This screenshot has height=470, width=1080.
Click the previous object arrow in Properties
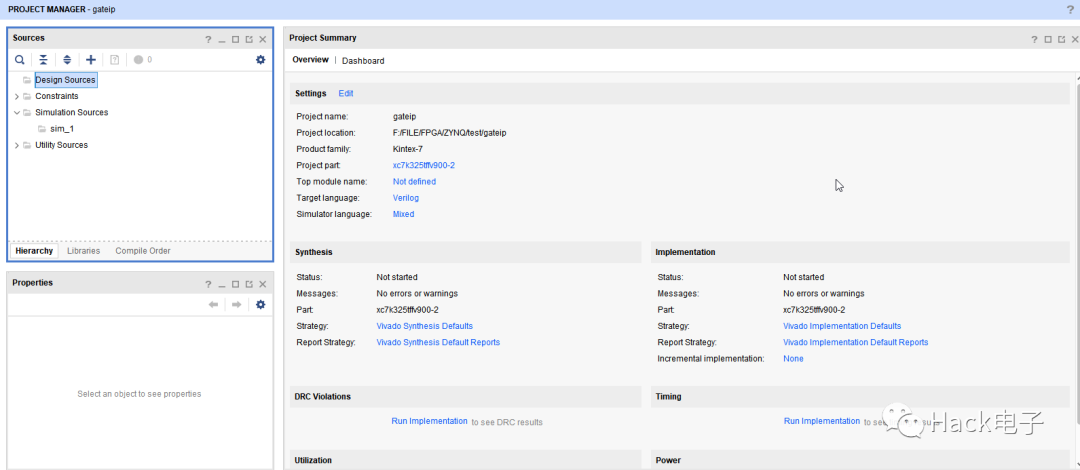214,305
